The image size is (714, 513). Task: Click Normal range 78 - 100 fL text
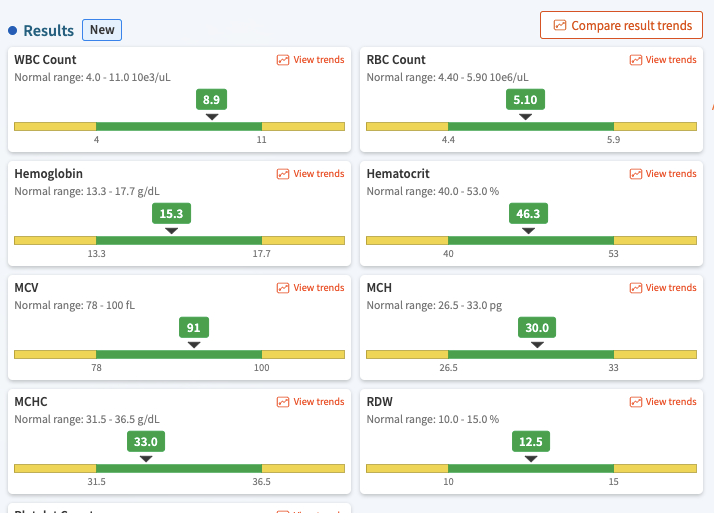[75, 305]
